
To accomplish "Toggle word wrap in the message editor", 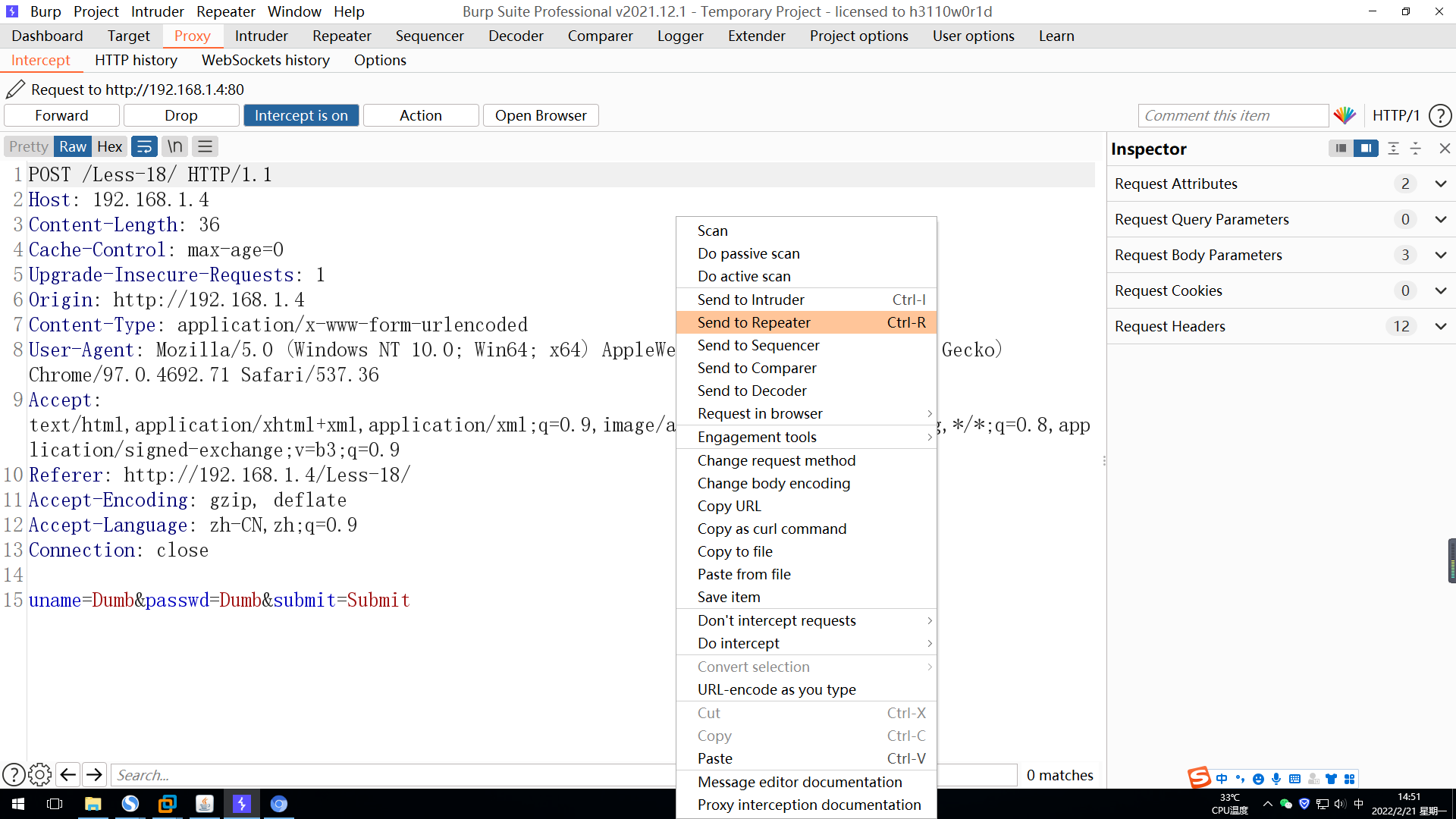I will 144,146.
